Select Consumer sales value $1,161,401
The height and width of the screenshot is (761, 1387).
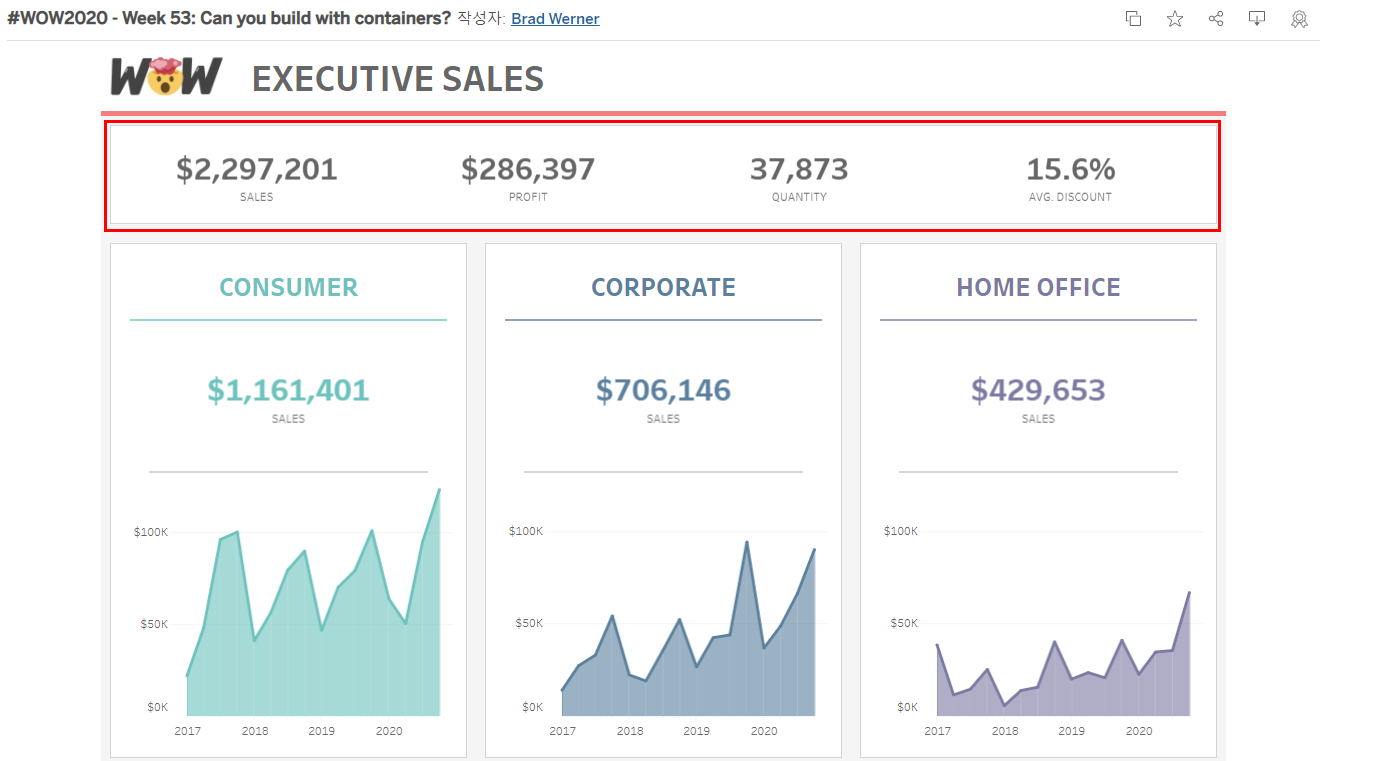coord(288,390)
